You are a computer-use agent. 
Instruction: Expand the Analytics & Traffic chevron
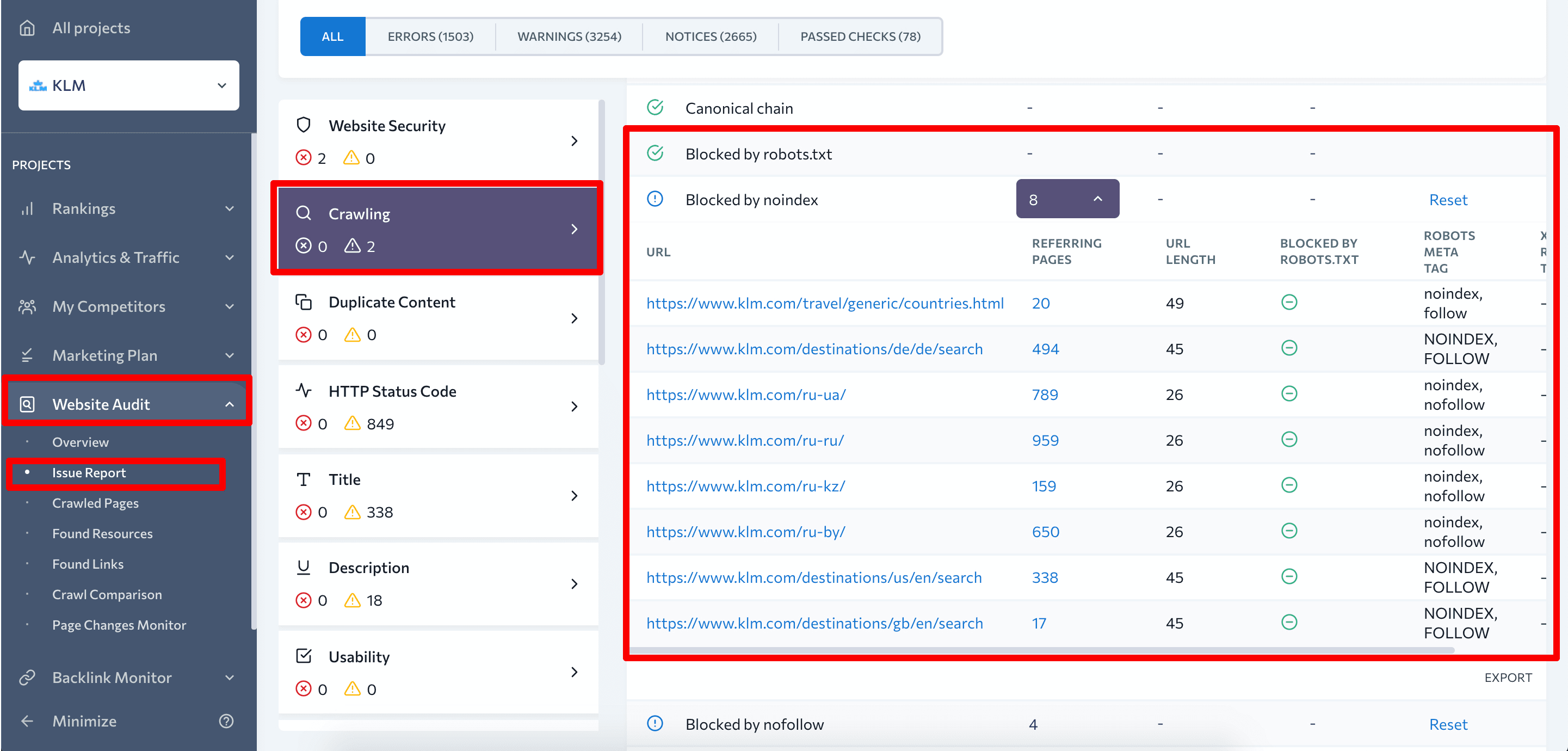[230, 257]
